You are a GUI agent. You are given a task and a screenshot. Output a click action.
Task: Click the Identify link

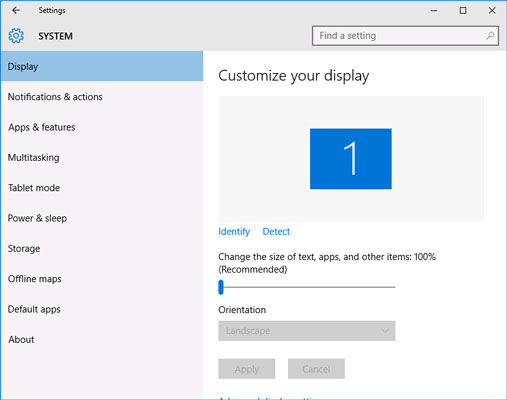point(234,231)
